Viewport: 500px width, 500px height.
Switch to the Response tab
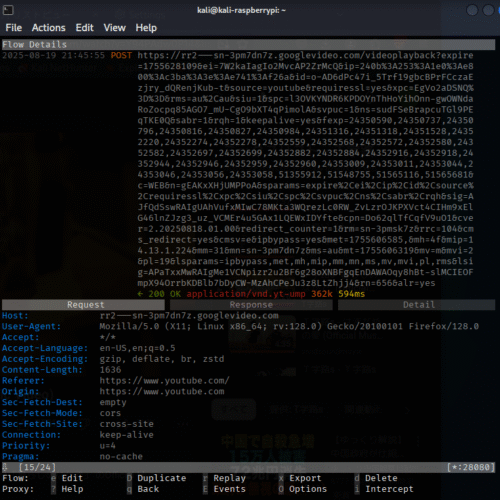tap(251, 305)
